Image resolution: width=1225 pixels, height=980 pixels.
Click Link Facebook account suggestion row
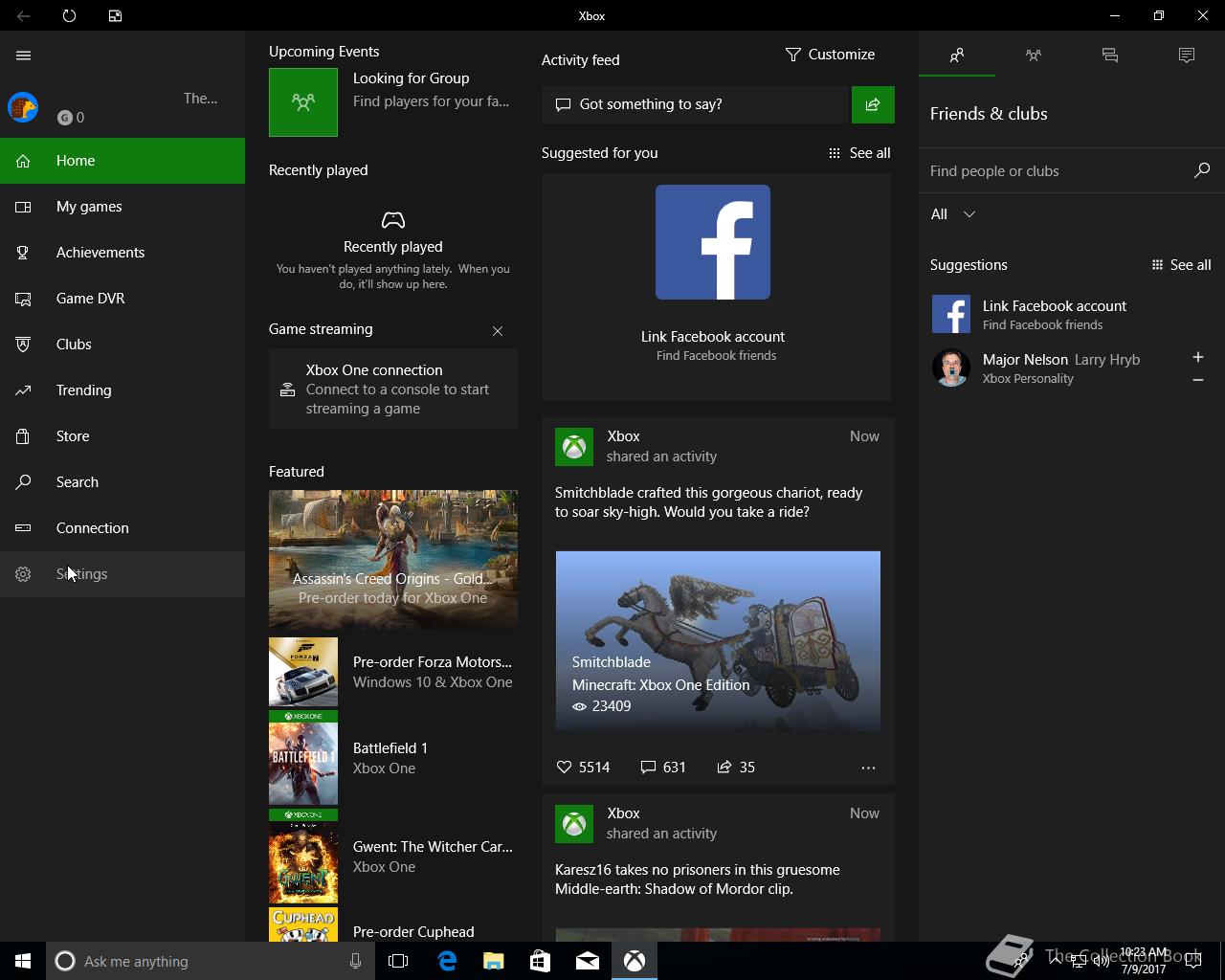tap(1072, 314)
